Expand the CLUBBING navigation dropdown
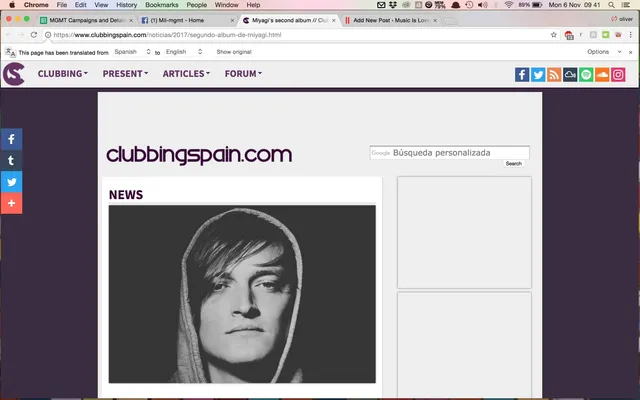The image size is (640, 400). pyautogui.click(x=62, y=74)
